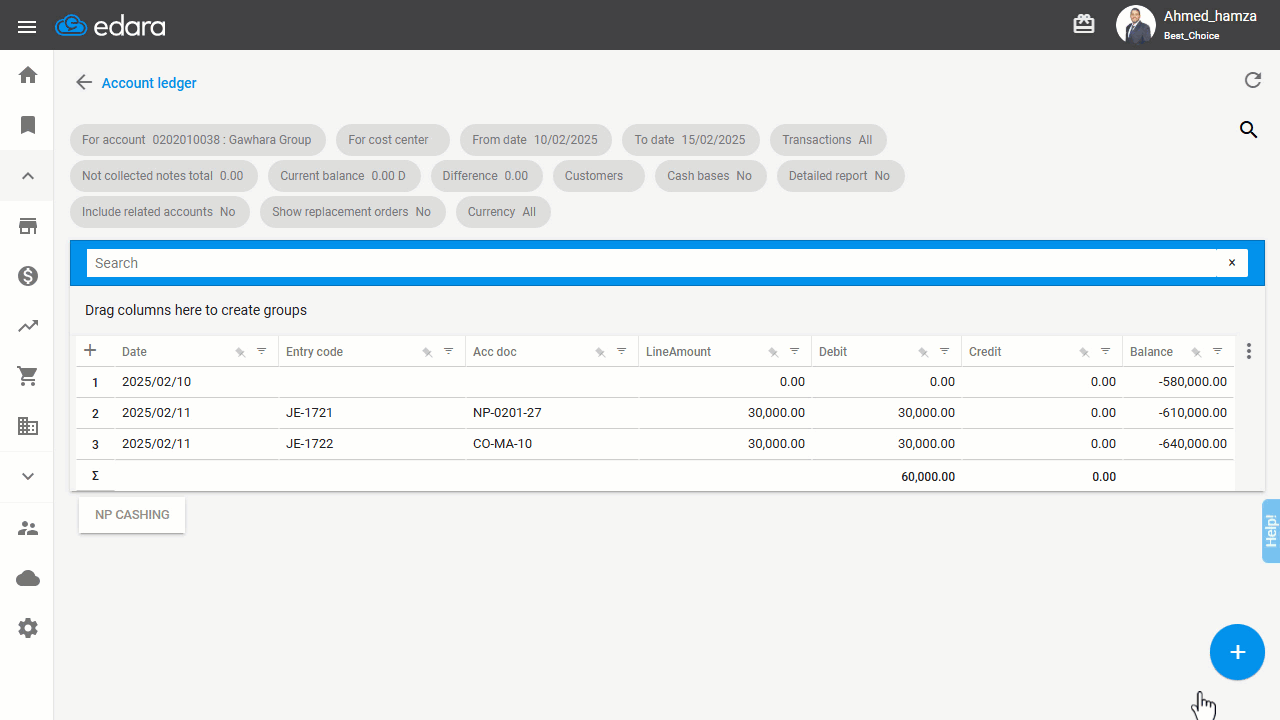Image resolution: width=1280 pixels, height=720 pixels.
Task: Go to Home in sidebar
Action: pos(28,75)
